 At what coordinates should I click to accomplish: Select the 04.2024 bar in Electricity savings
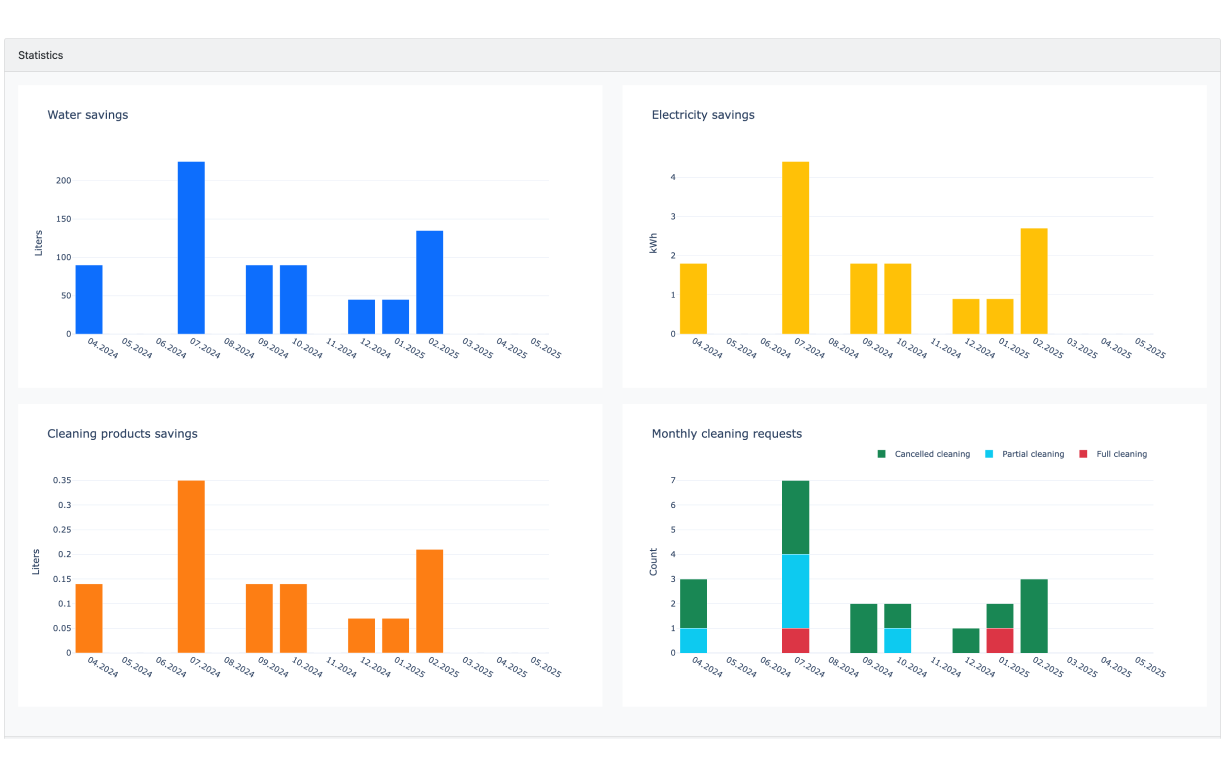coord(693,299)
